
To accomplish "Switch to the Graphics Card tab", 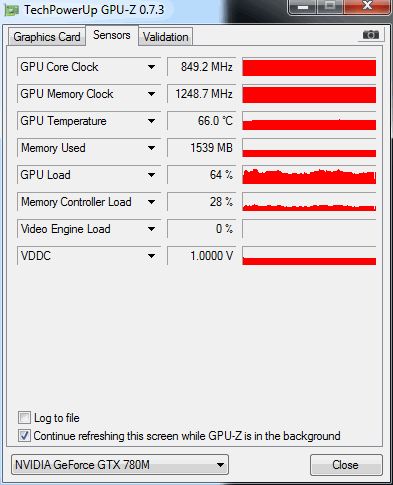I will pos(47,37).
